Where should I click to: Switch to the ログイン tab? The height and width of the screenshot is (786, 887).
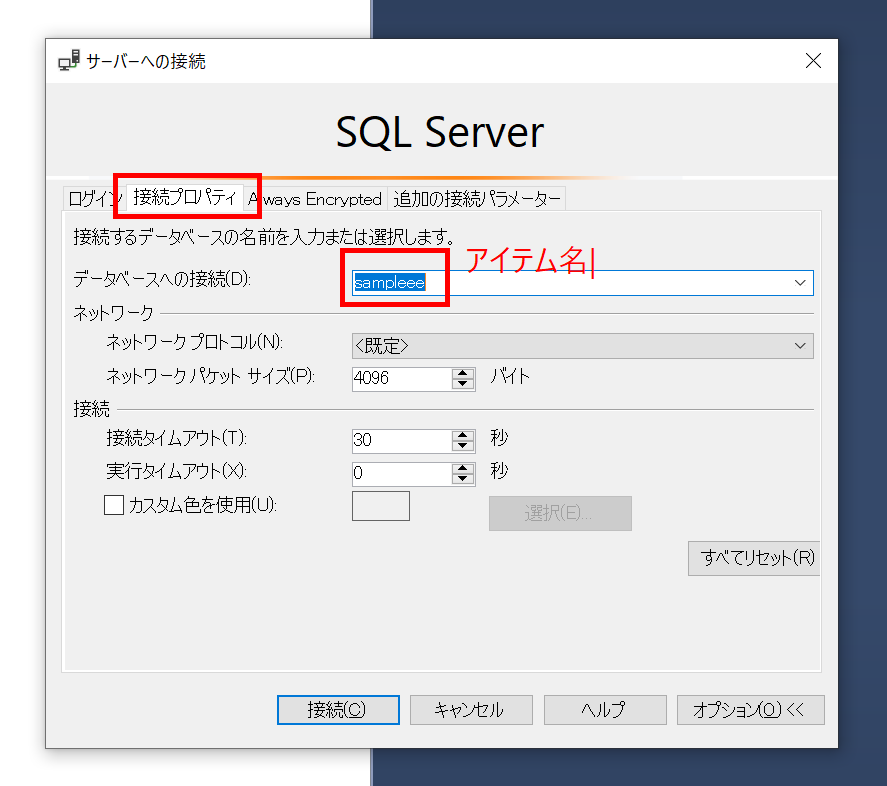[x=94, y=199]
